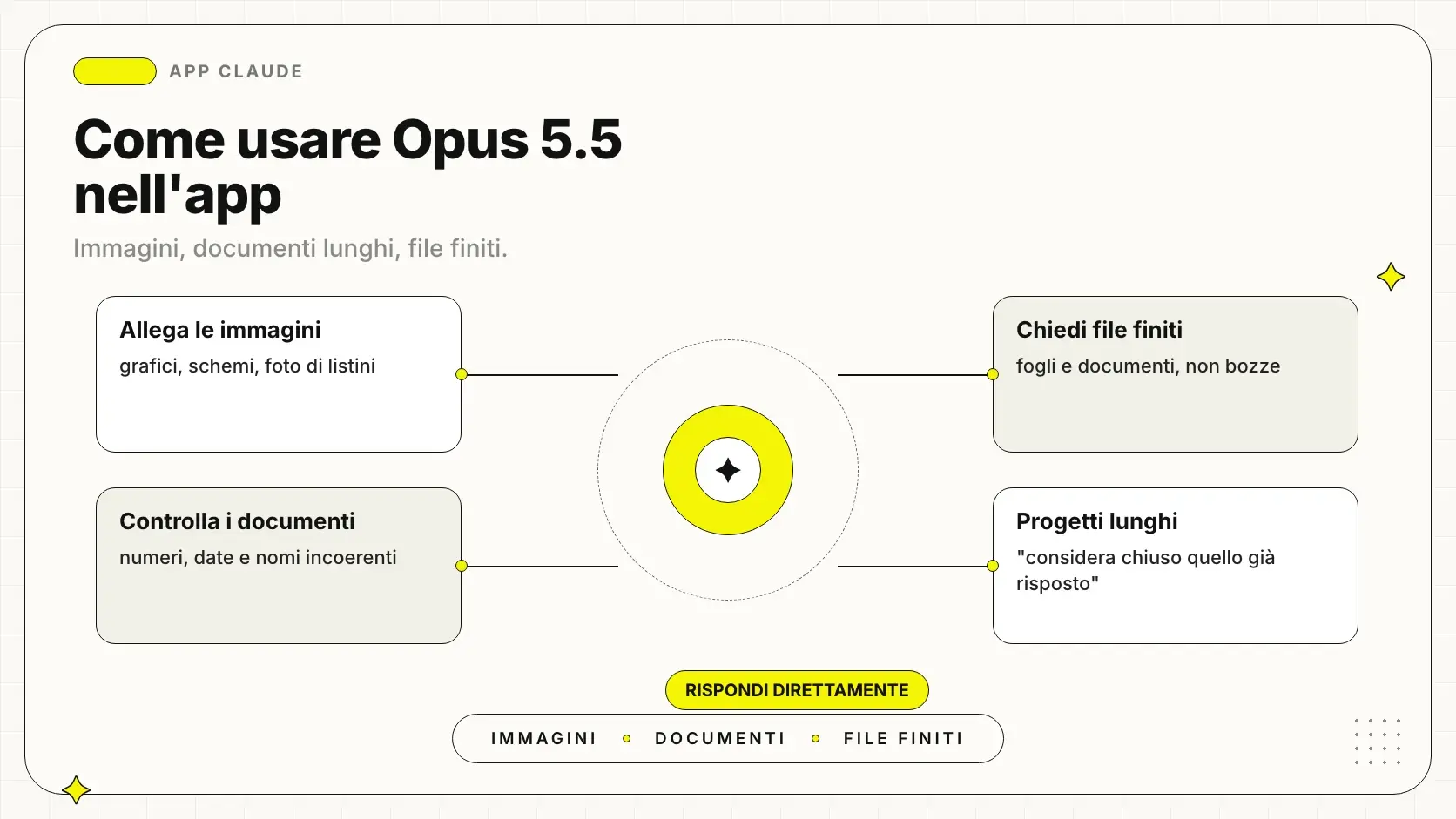Click text "numeri, date e nomi incoerenti"

pos(258,557)
